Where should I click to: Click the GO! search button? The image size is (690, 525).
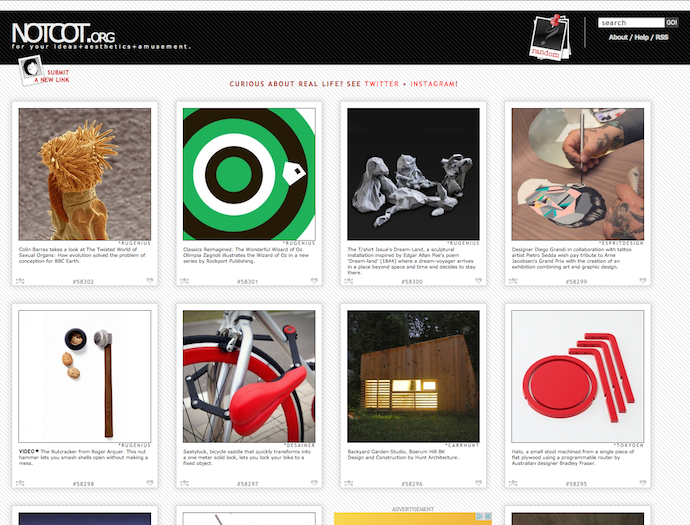point(672,22)
